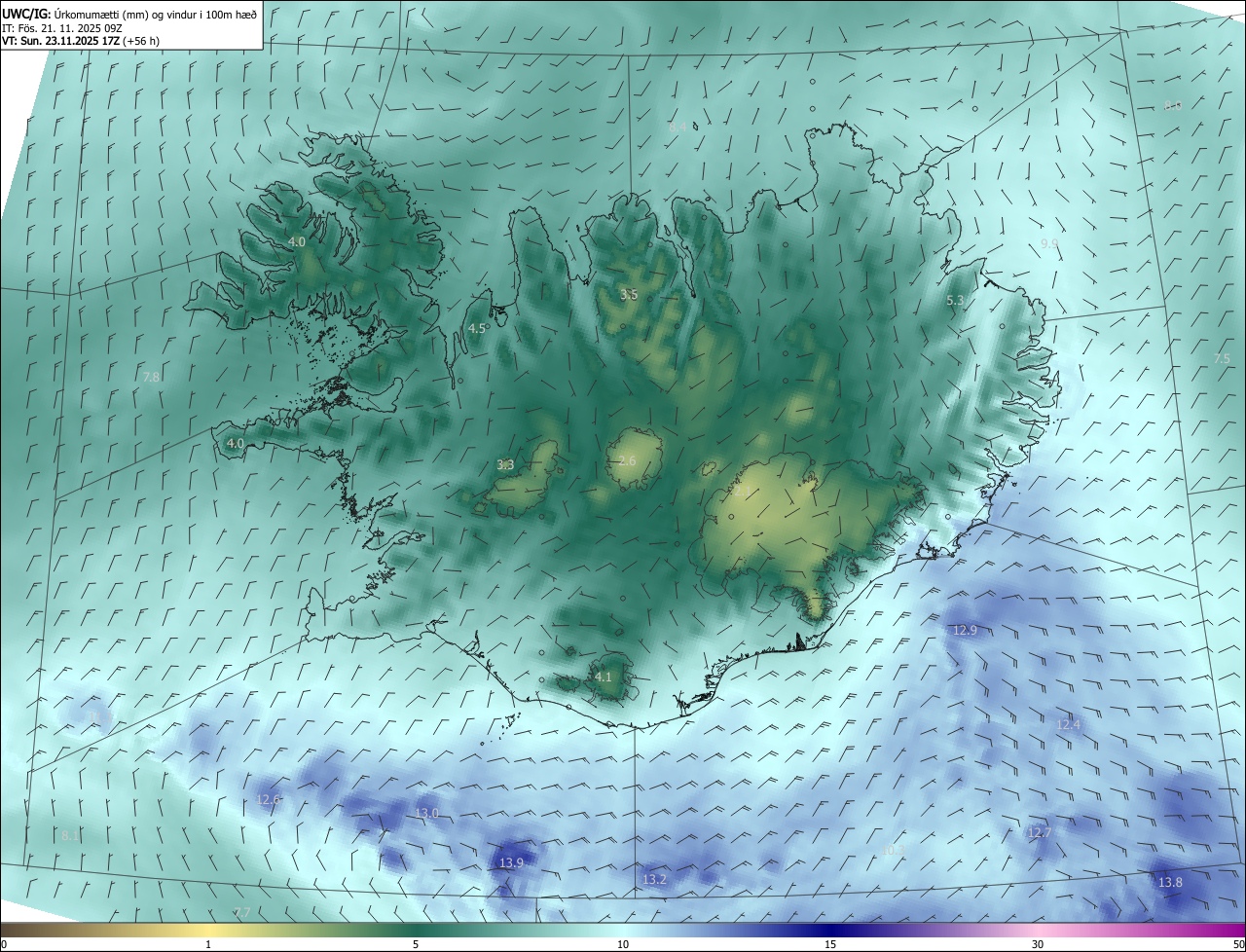Click the 12.7 value label
Screen dimensions: 1246x952
pos(1039,832)
